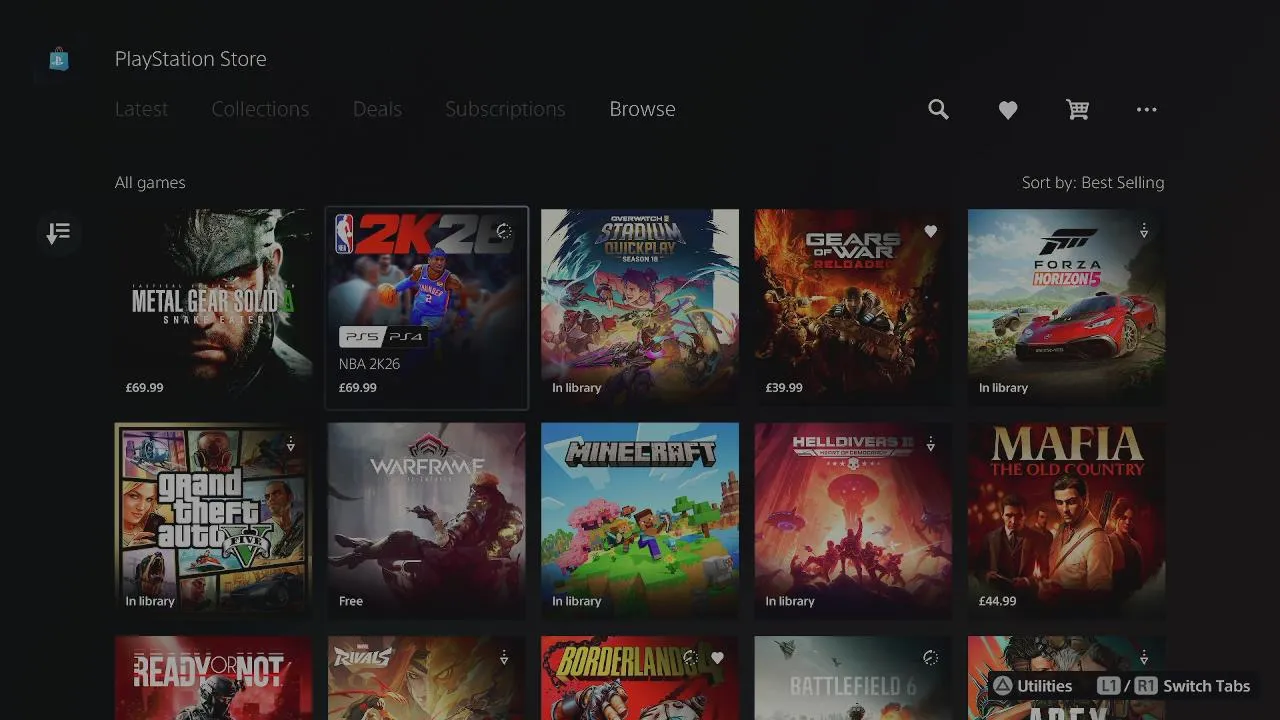Select the Browse tab

pyautogui.click(x=642, y=109)
